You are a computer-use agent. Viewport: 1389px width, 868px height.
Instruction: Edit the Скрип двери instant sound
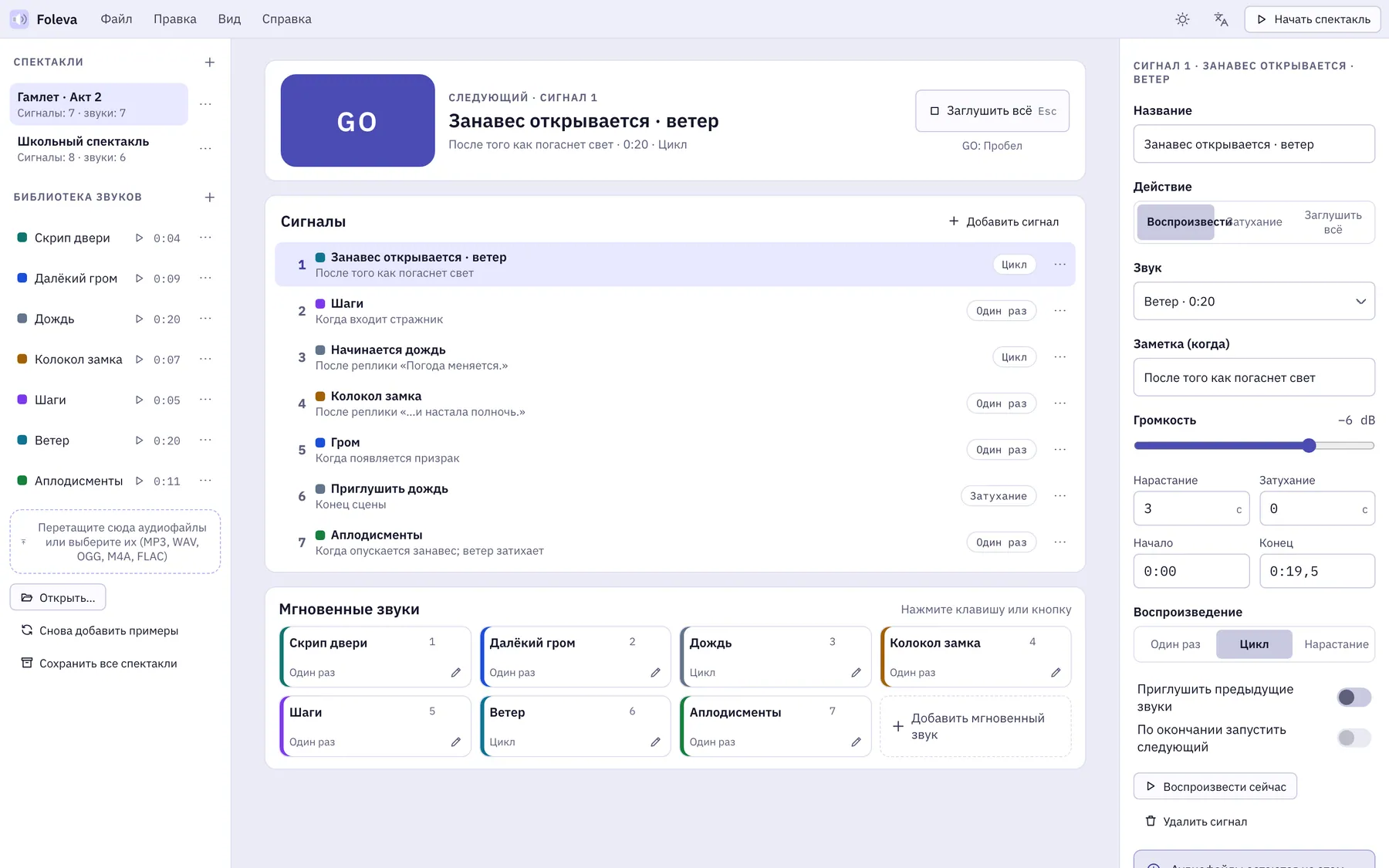click(456, 673)
